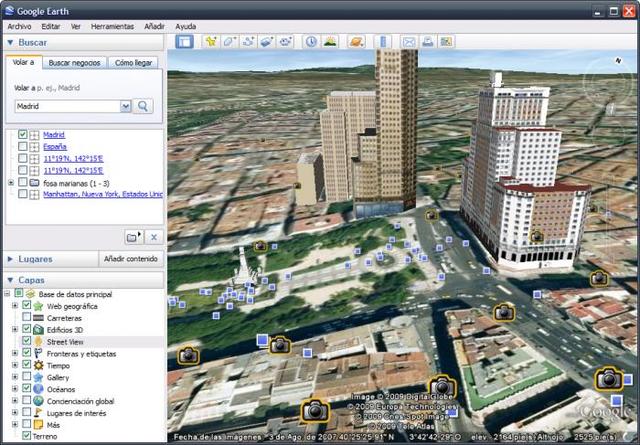Collapse the Capas panel
The width and height of the screenshot is (640, 445).
pyautogui.click(x=10, y=280)
